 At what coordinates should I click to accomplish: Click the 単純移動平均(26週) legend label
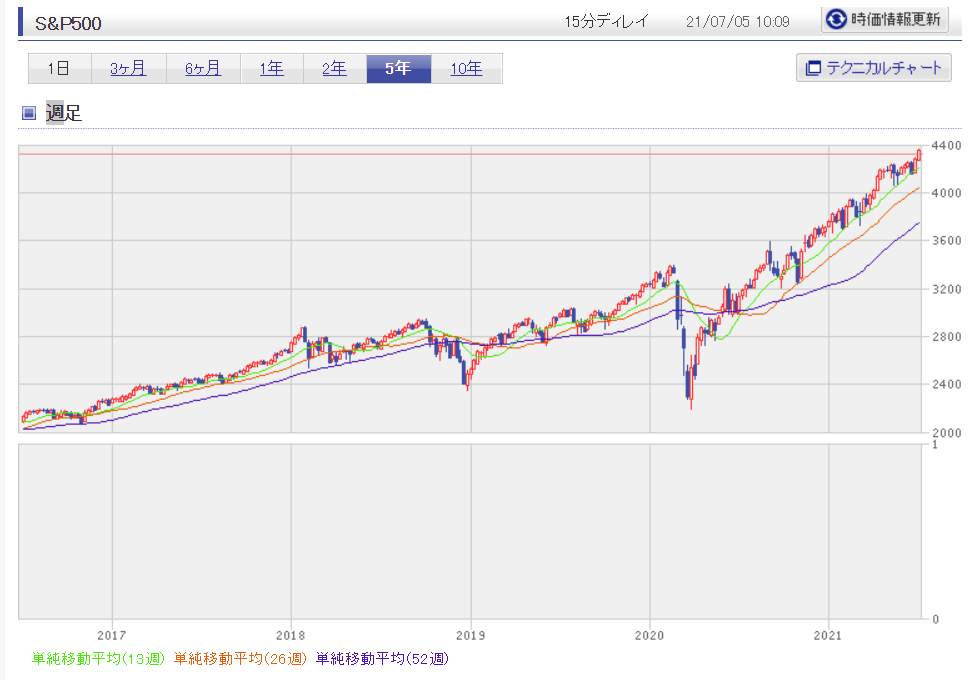tap(240, 658)
